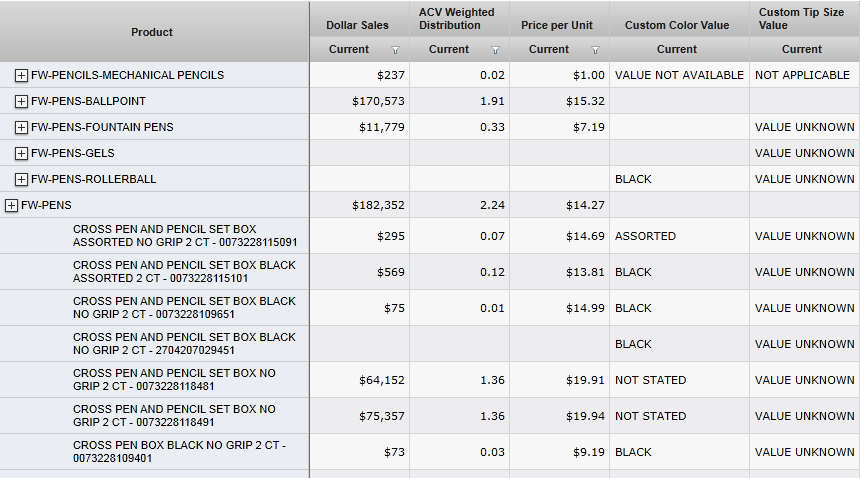Click the Price per Unit header
The width and height of the screenshot is (861, 478).
pos(557,24)
